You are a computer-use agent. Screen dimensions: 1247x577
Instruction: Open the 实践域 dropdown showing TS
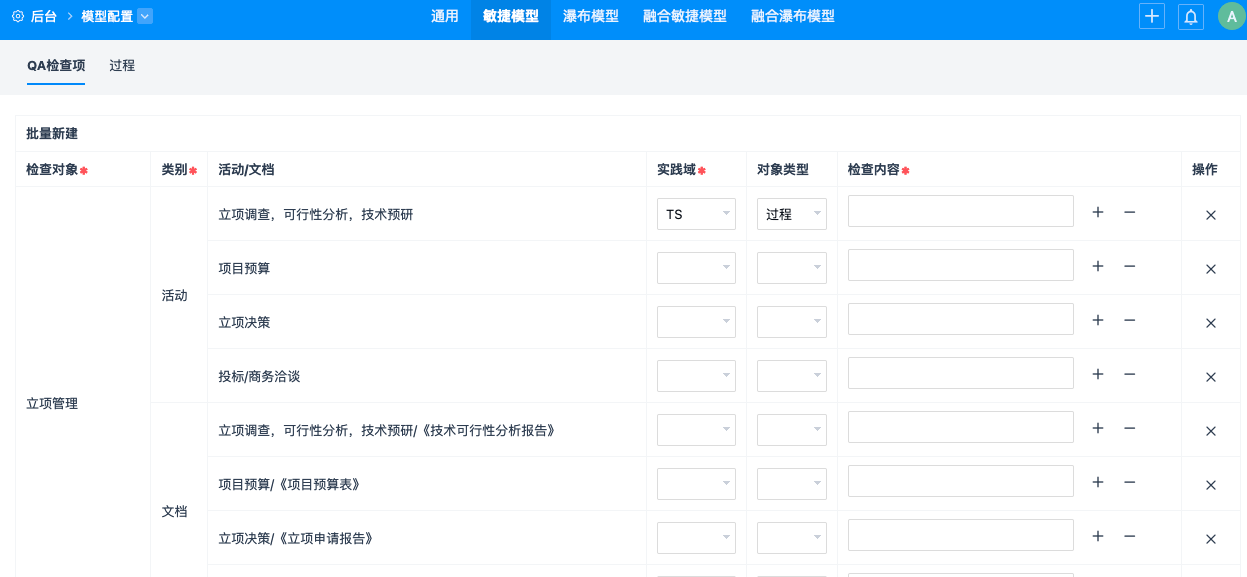point(696,214)
